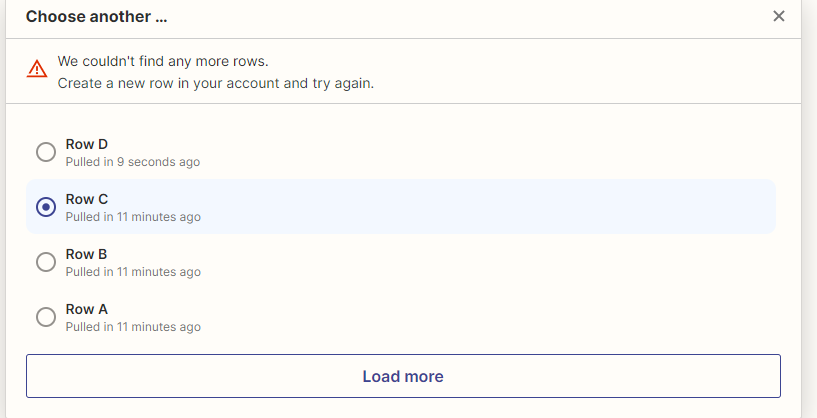
Task: Click 'Create a new row in your account' text
Action: click(168, 83)
